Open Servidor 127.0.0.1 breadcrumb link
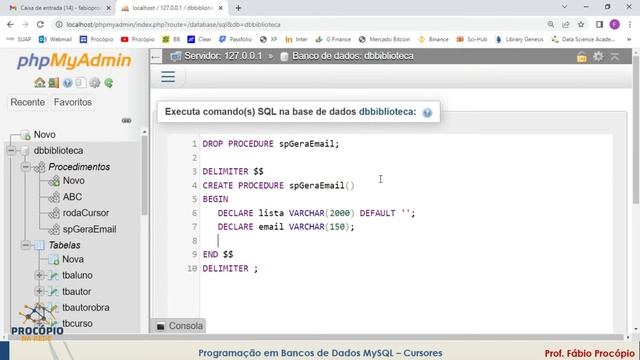640x360 pixels. [223, 56]
